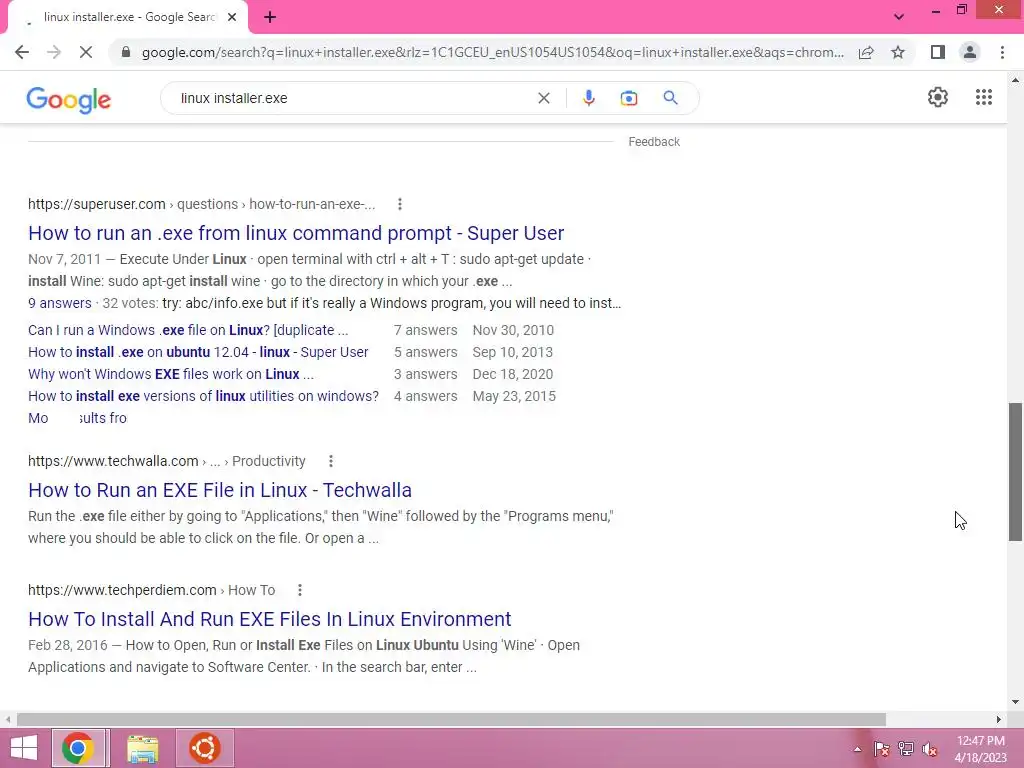The width and height of the screenshot is (1024, 768).
Task: Click the magnifier search button
Action: [670, 98]
